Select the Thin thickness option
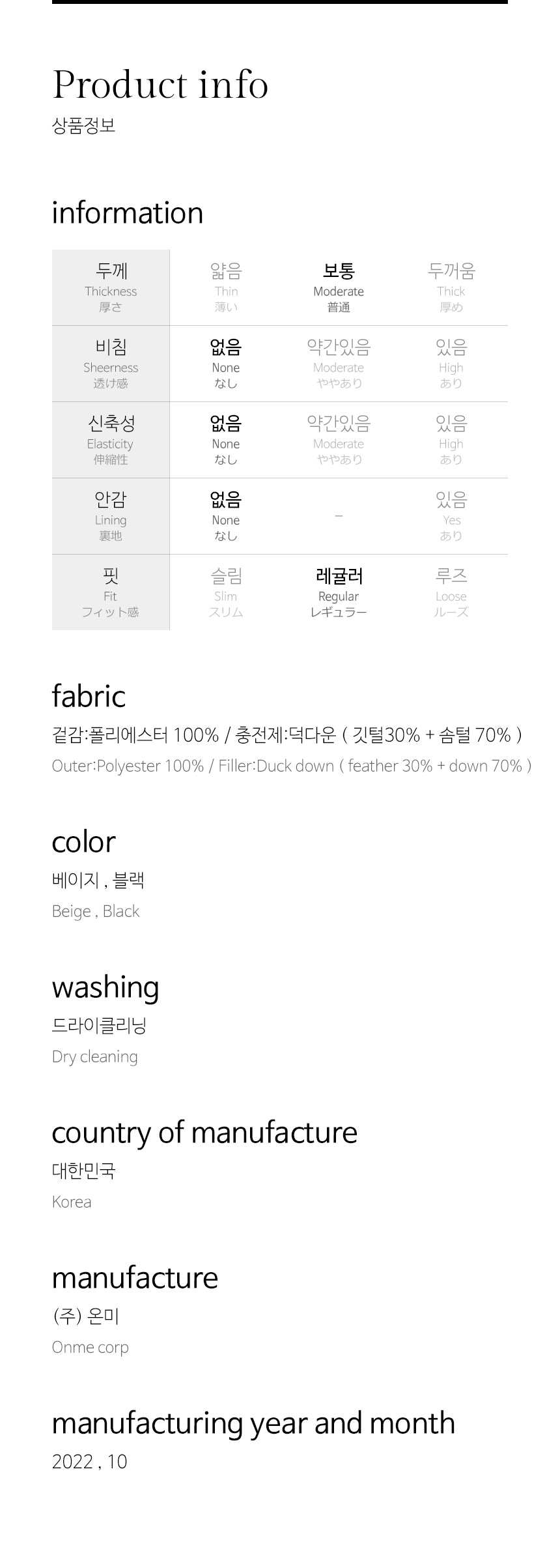Screen dimensions: 560x1568 coord(226,287)
